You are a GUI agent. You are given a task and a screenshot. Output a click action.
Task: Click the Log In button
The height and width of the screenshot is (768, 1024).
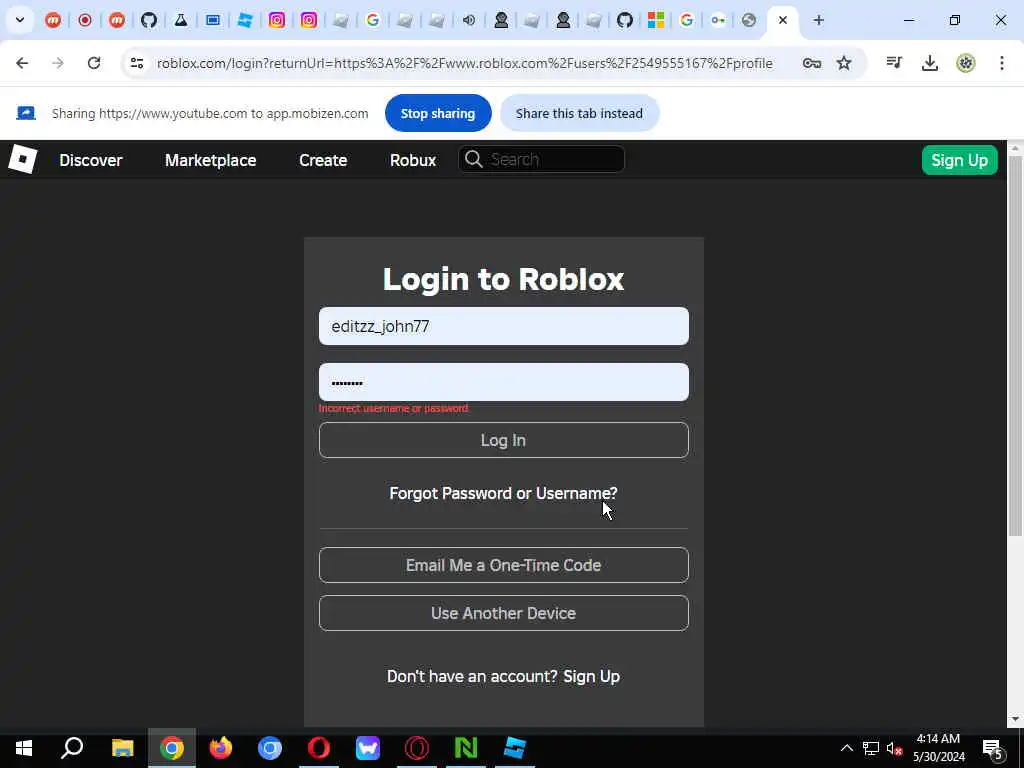pyautogui.click(x=504, y=440)
